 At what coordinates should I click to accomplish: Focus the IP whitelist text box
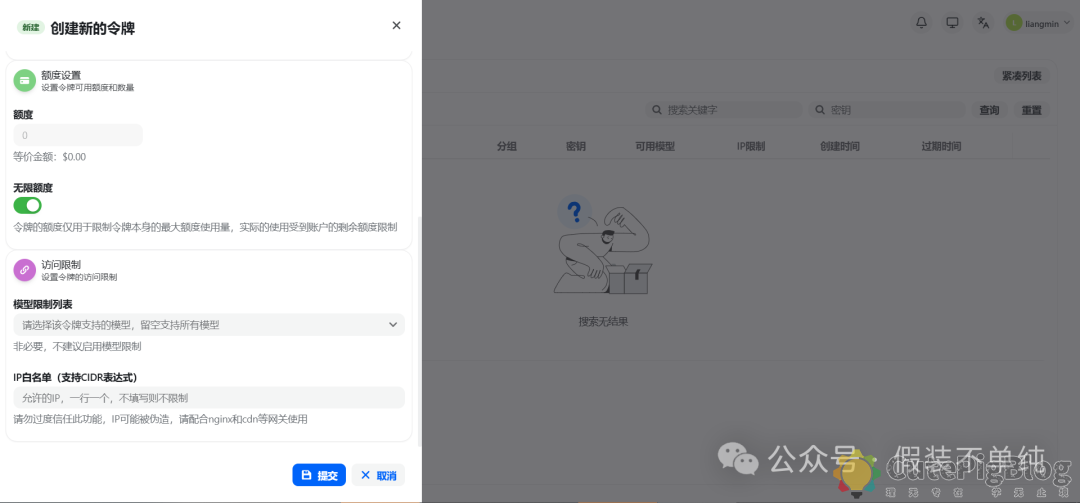tap(209, 398)
